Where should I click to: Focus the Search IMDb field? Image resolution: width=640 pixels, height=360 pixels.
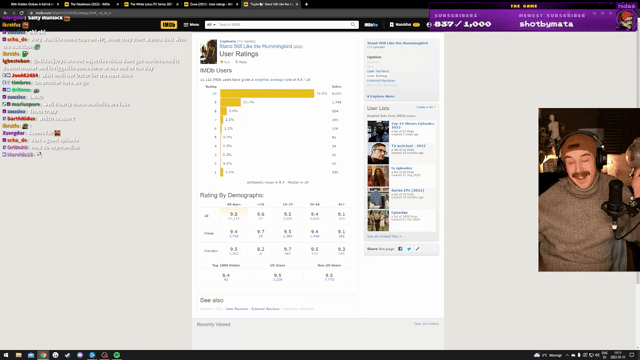click(x=284, y=24)
